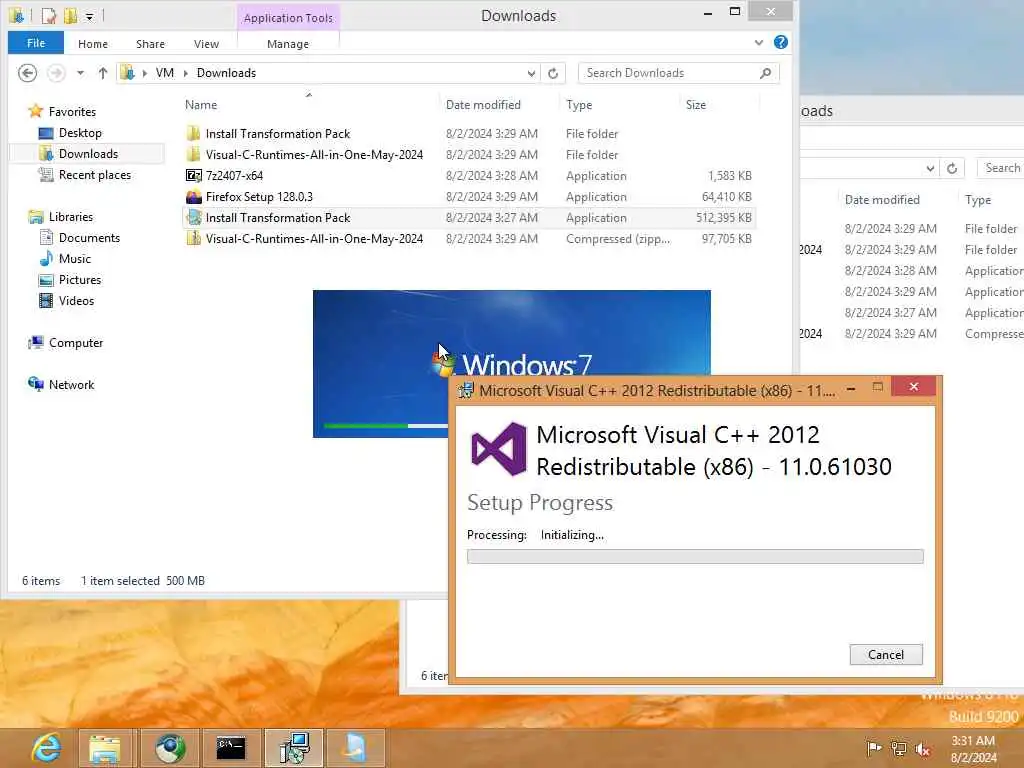Expand the address bar history dropdown
Screen dimensions: 1024x768
pyautogui.click(x=532, y=73)
